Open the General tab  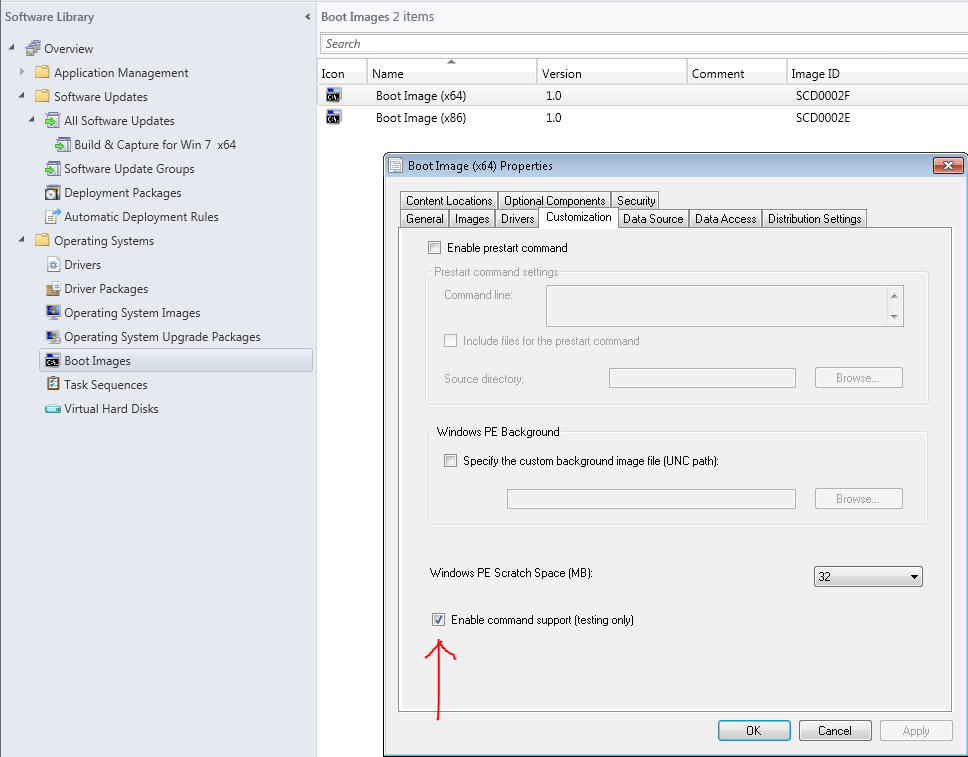[425, 219]
